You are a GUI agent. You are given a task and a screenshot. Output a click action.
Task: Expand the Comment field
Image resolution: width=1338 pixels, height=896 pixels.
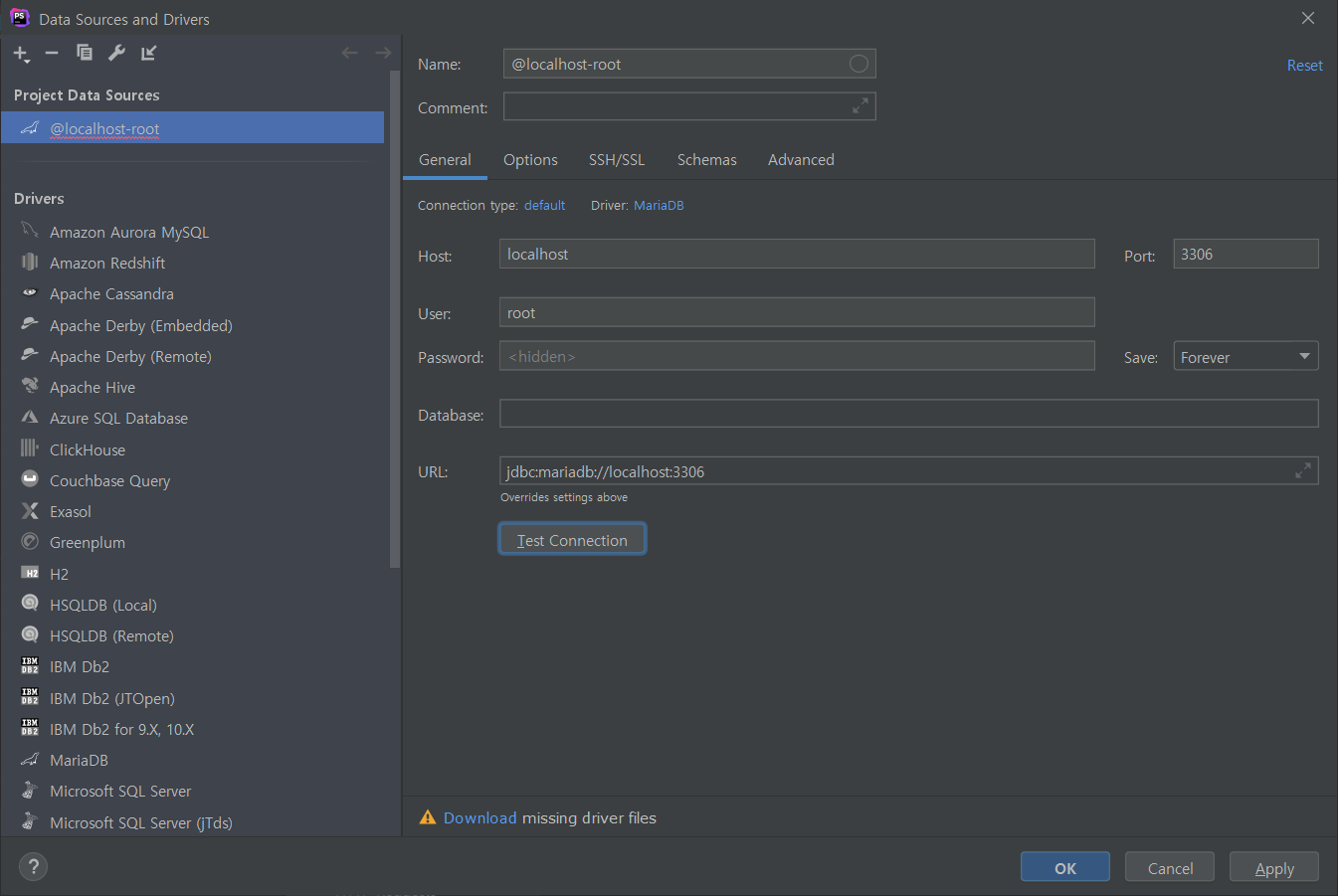(860, 105)
